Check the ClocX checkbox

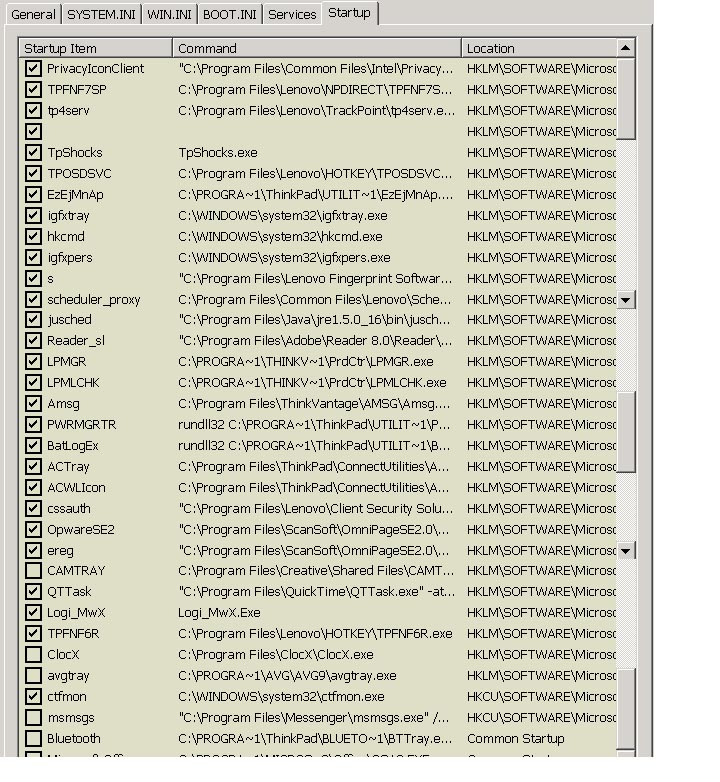click(33, 654)
